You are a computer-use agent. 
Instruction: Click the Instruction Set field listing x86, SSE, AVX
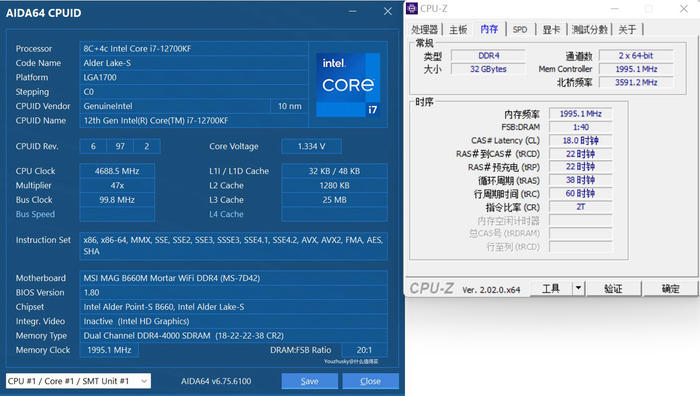(x=233, y=246)
